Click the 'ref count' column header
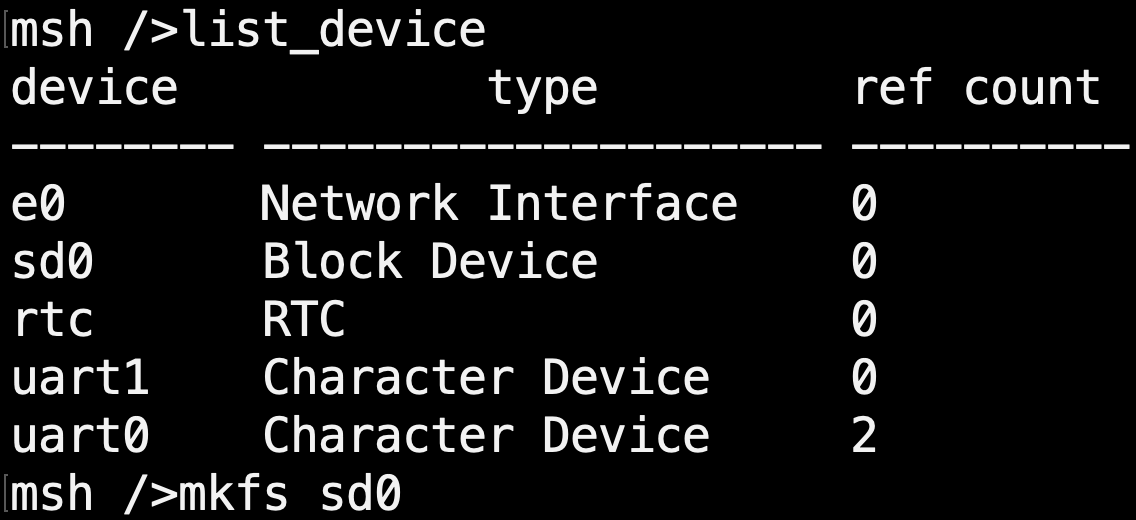 976,88
